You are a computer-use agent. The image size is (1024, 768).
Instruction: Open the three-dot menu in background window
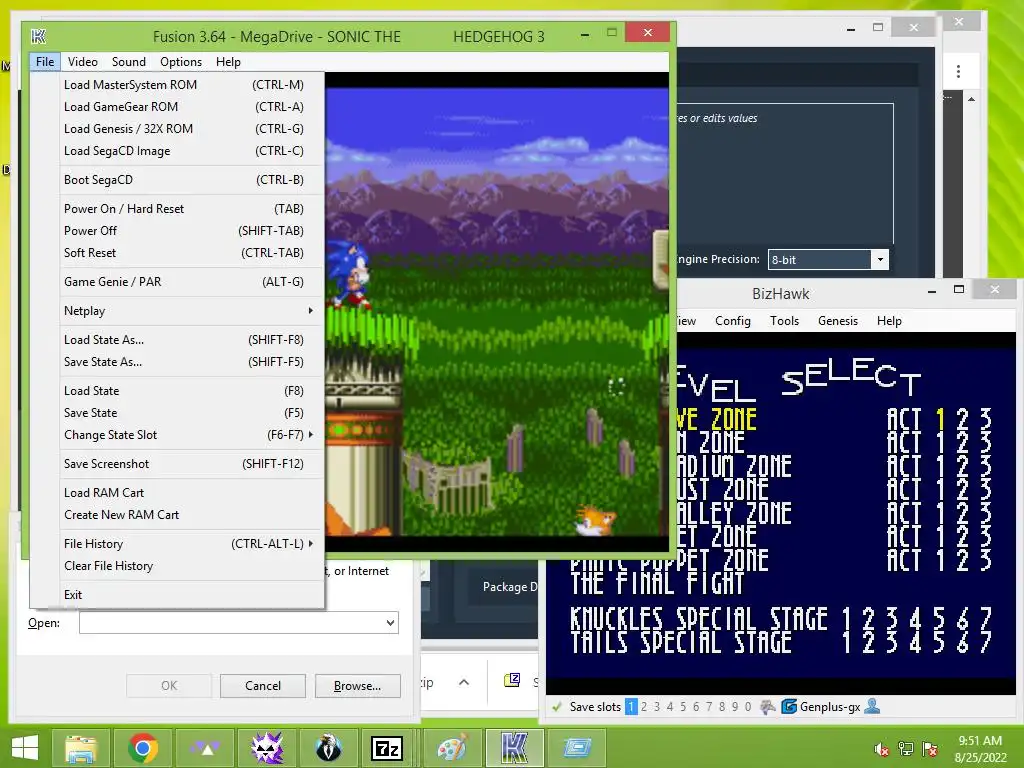pyautogui.click(x=958, y=71)
